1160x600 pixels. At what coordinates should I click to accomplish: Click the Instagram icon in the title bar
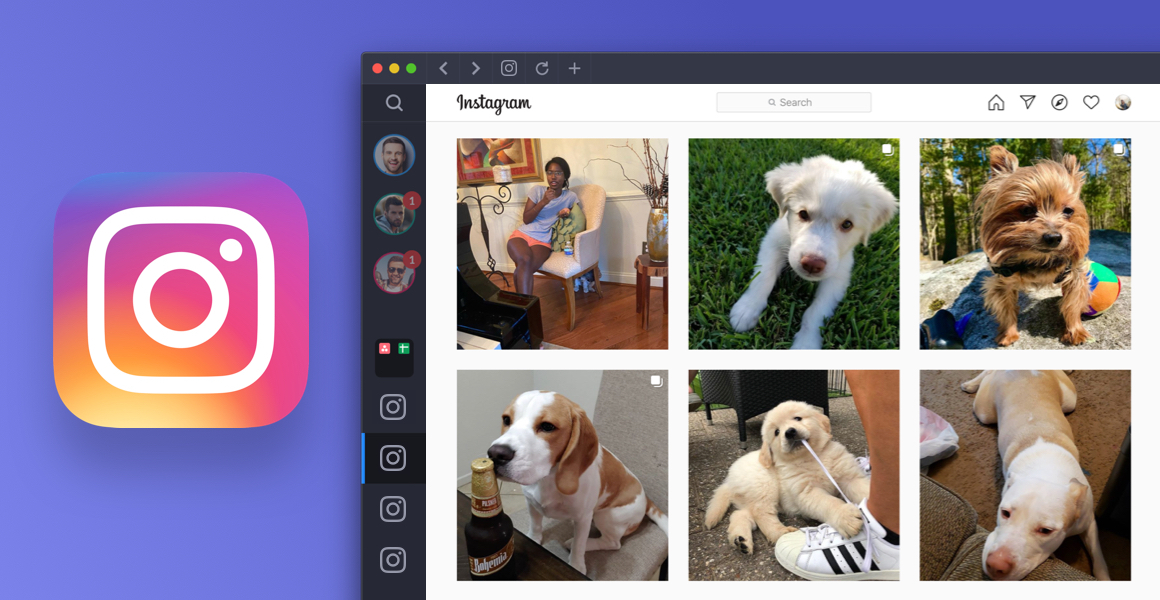coord(509,68)
